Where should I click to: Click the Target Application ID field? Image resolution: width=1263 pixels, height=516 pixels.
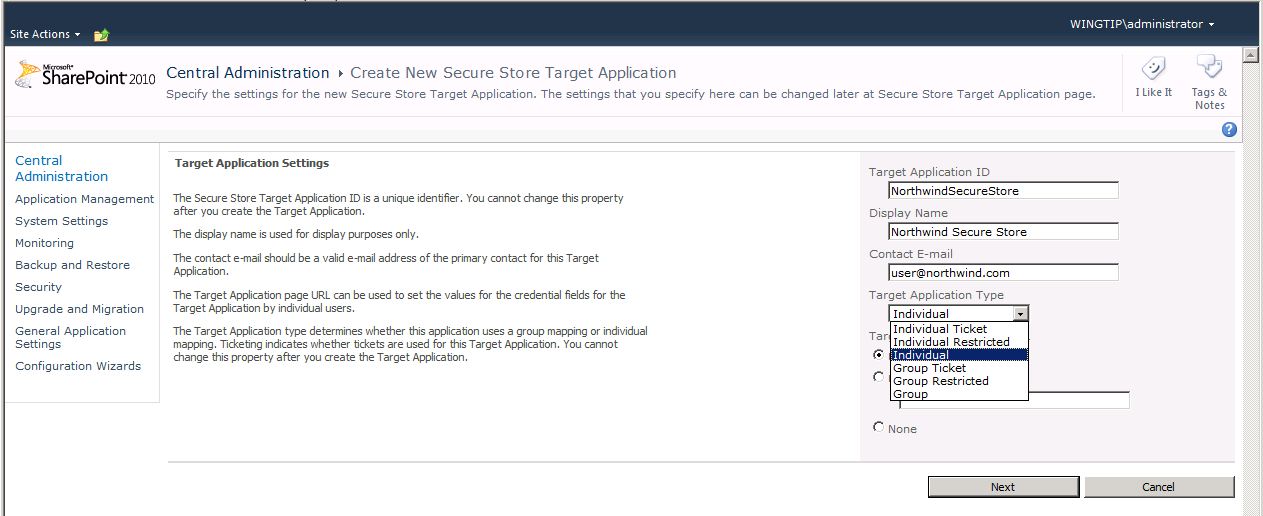tap(1003, 190)
